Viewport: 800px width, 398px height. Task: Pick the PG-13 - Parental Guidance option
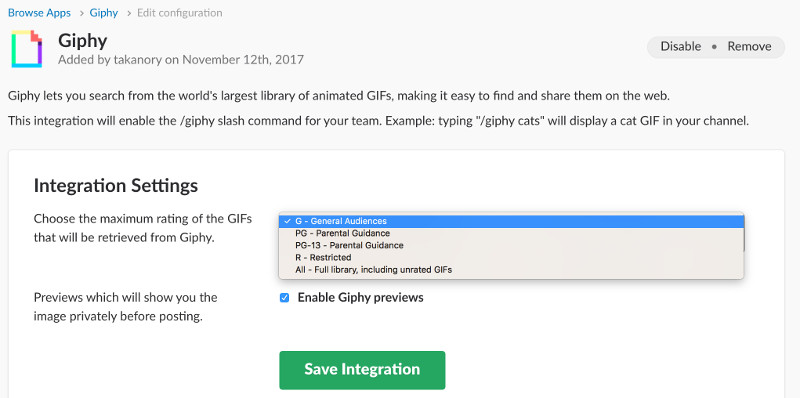(511, 245)
